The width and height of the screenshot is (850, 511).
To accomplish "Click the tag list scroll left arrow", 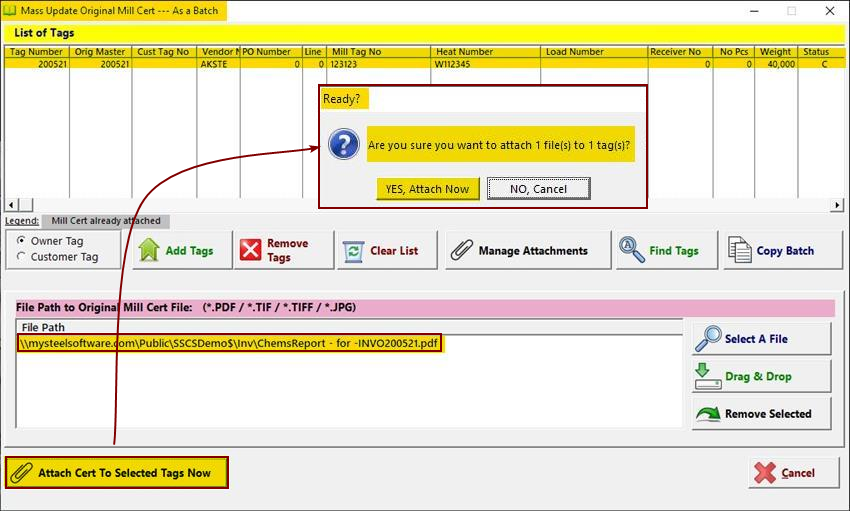I will pyautogui.click(x=11, y=205).
